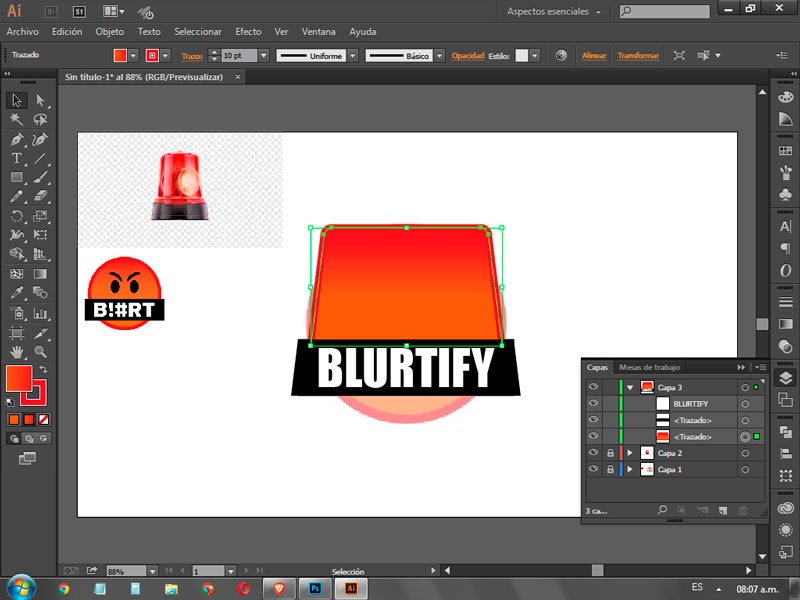Viewport: 800px width, 600px height.
Task: Click the Opacidad link
Action: [468, 56]
